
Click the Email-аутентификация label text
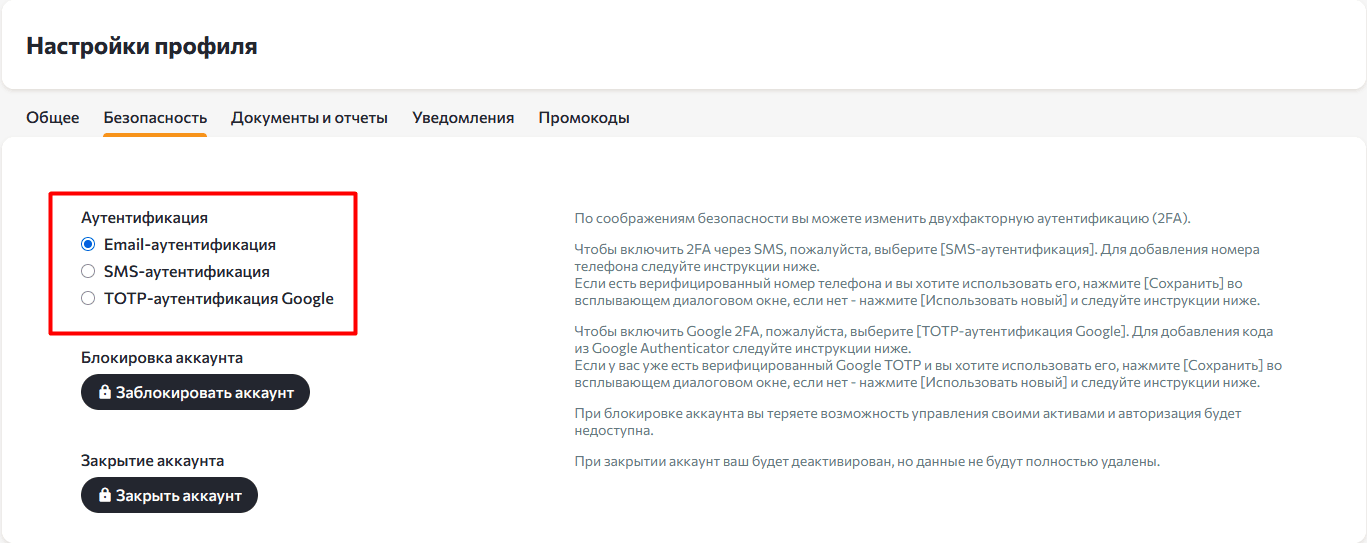click(x=189, y=244)
